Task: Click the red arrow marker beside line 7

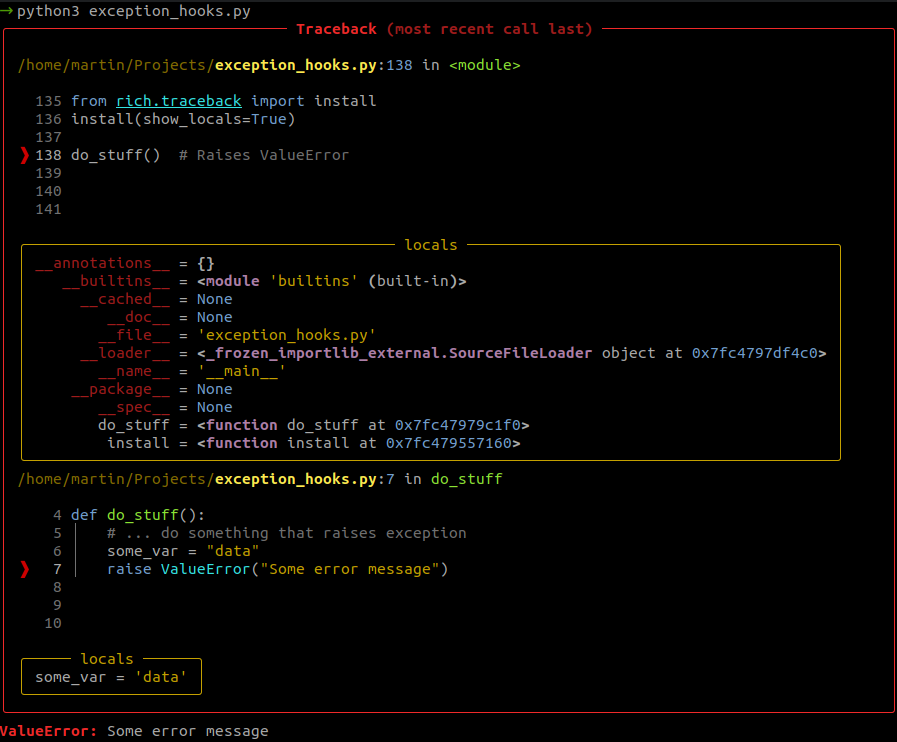Action: point(25,569)
